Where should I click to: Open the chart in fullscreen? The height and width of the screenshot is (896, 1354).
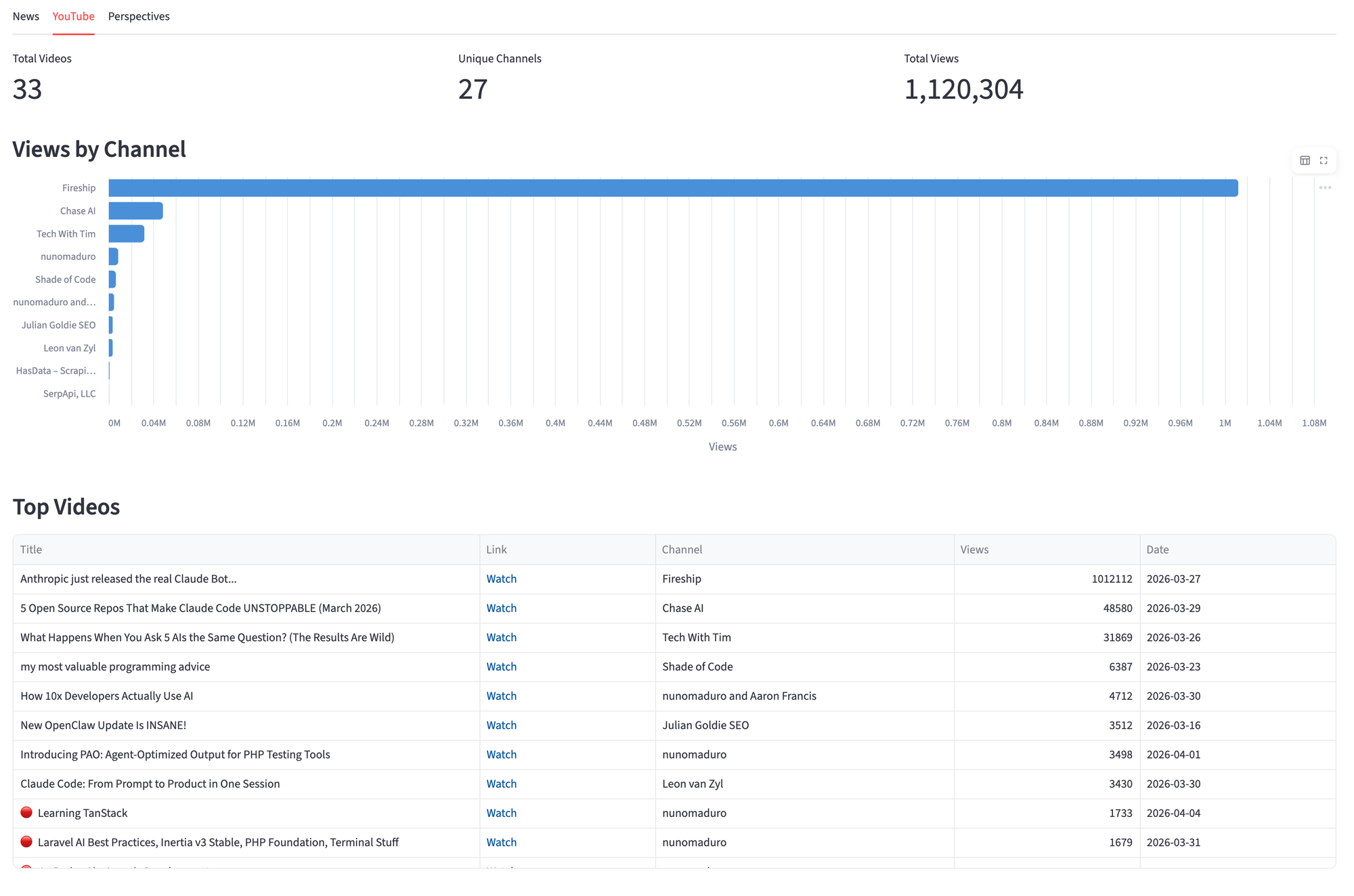pyautogui.click(x=1324, y=160)
